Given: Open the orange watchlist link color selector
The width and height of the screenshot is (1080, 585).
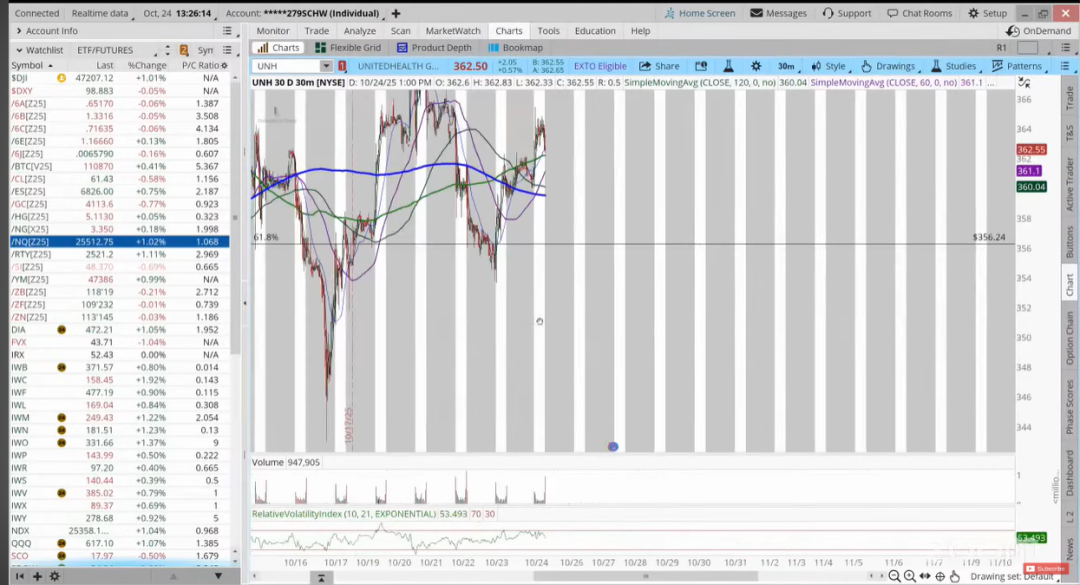Looking at the screenshot, I should [x=184, y=50].
